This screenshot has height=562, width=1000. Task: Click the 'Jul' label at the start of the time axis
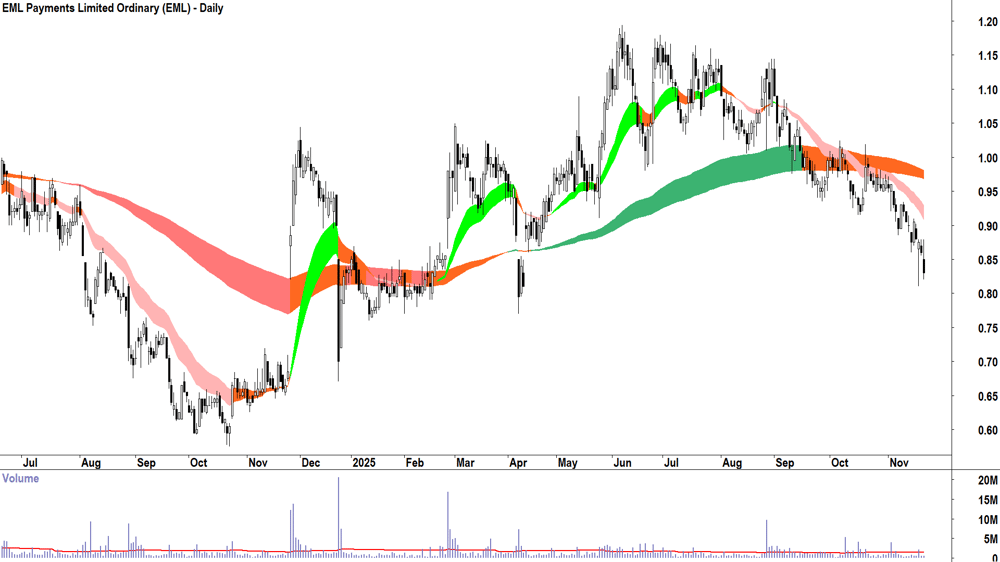(30, 462)
